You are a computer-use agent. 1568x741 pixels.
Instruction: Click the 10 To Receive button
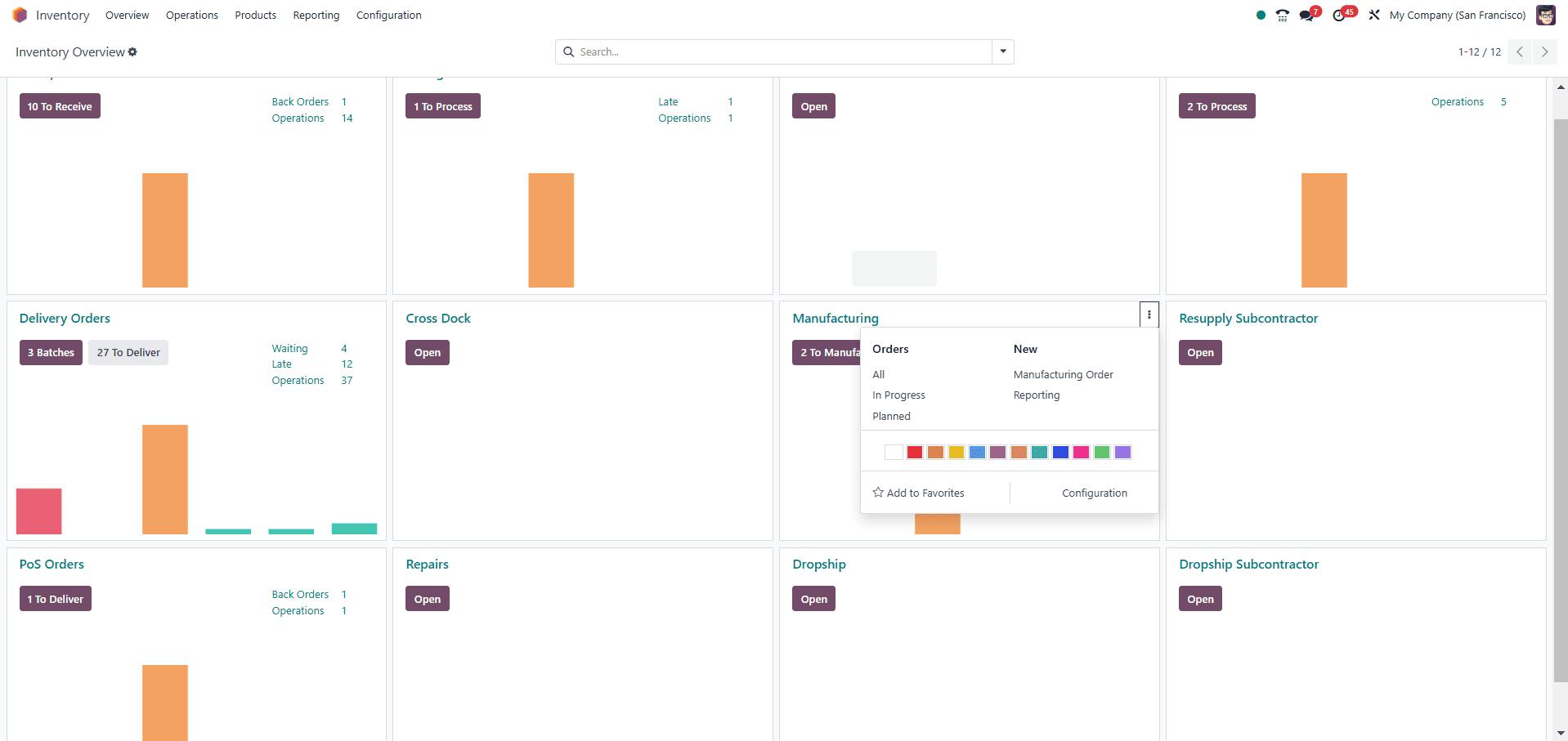coord(60,107)
